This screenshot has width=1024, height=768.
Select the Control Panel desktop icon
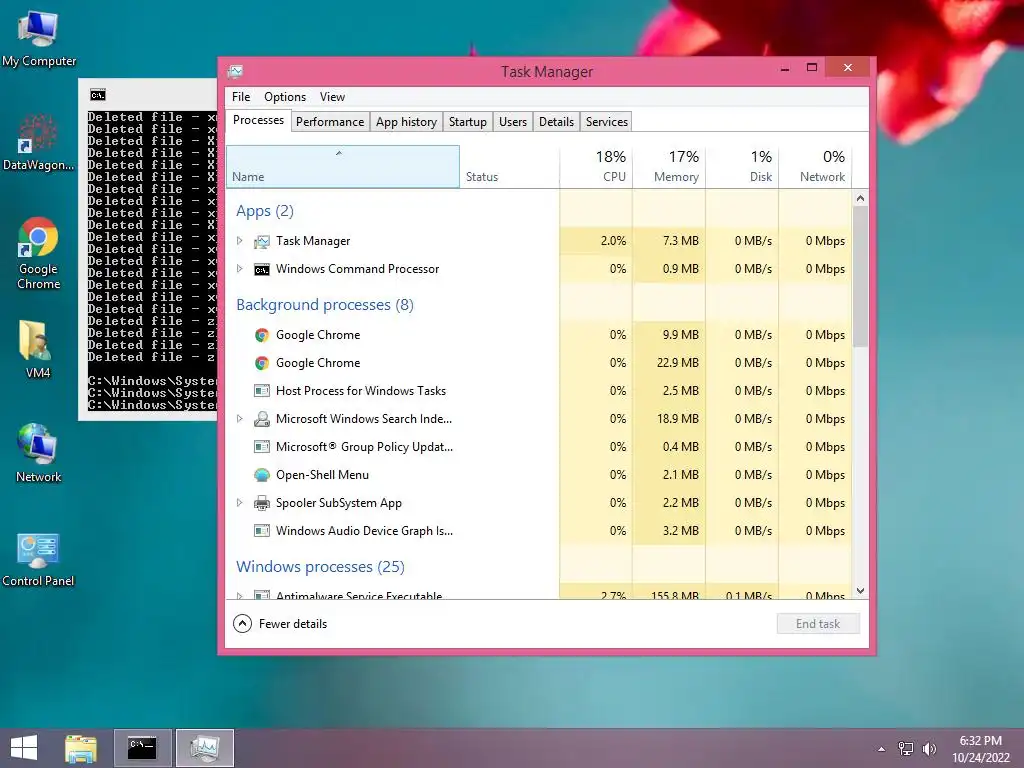(x=39, y=560)
